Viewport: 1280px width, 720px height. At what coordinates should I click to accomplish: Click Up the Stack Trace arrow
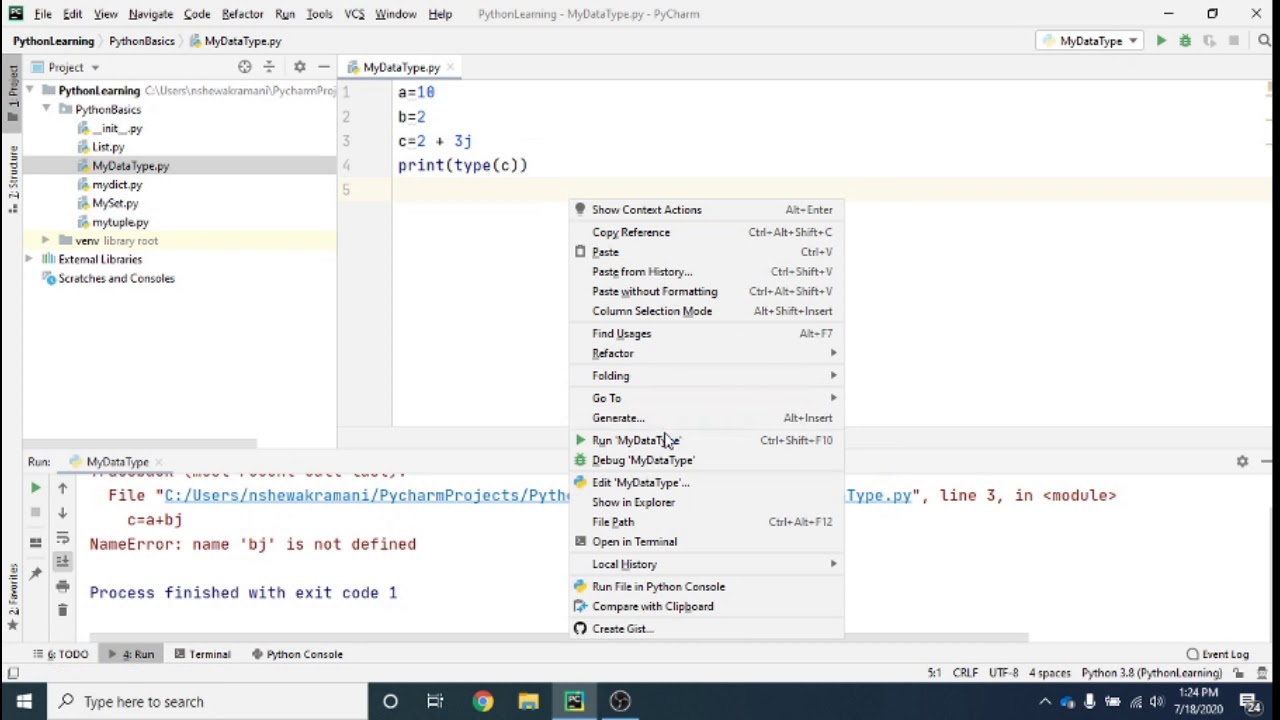[x=62, y=488]
